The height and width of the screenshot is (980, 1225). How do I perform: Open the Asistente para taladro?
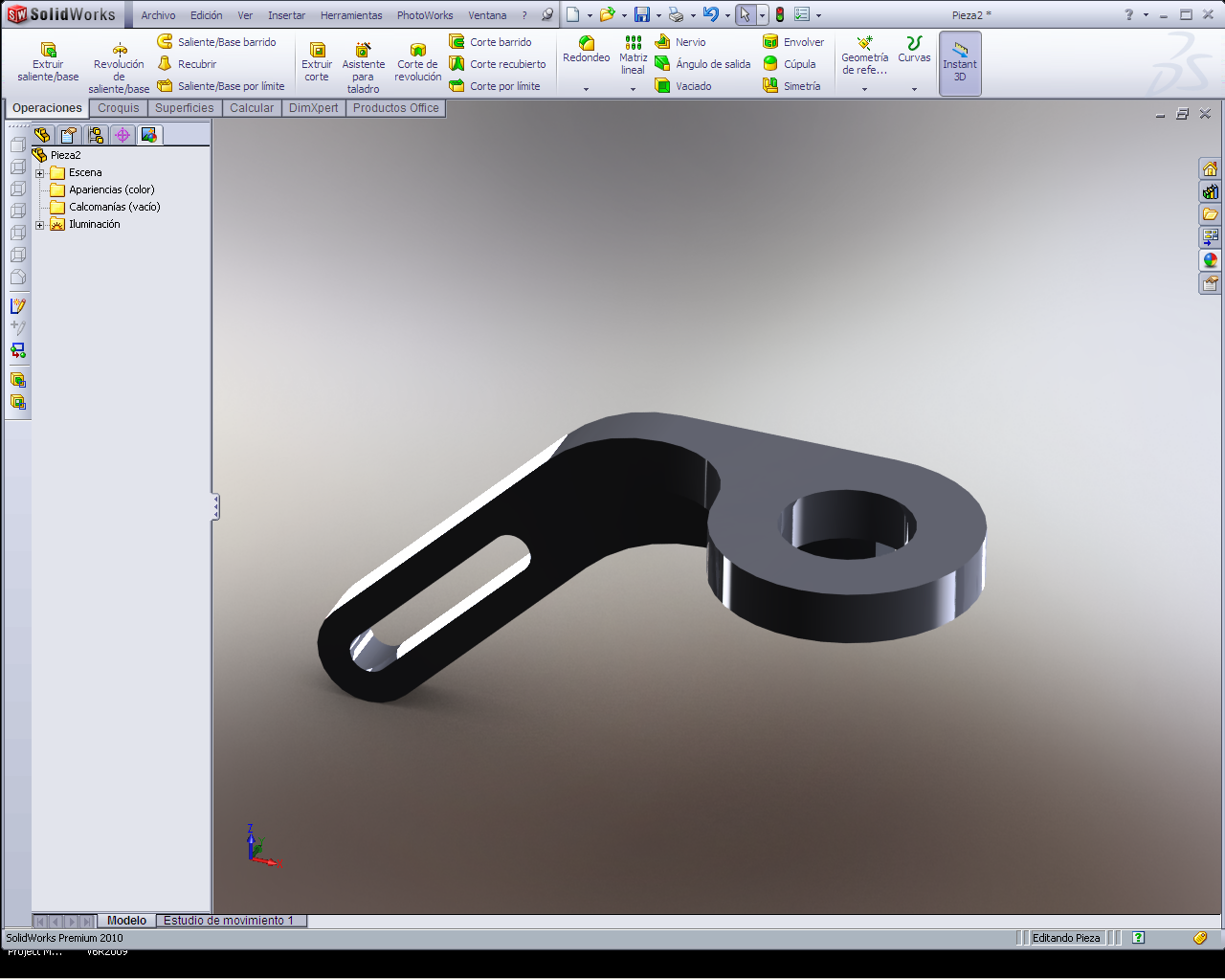click(x=364, y=68)
